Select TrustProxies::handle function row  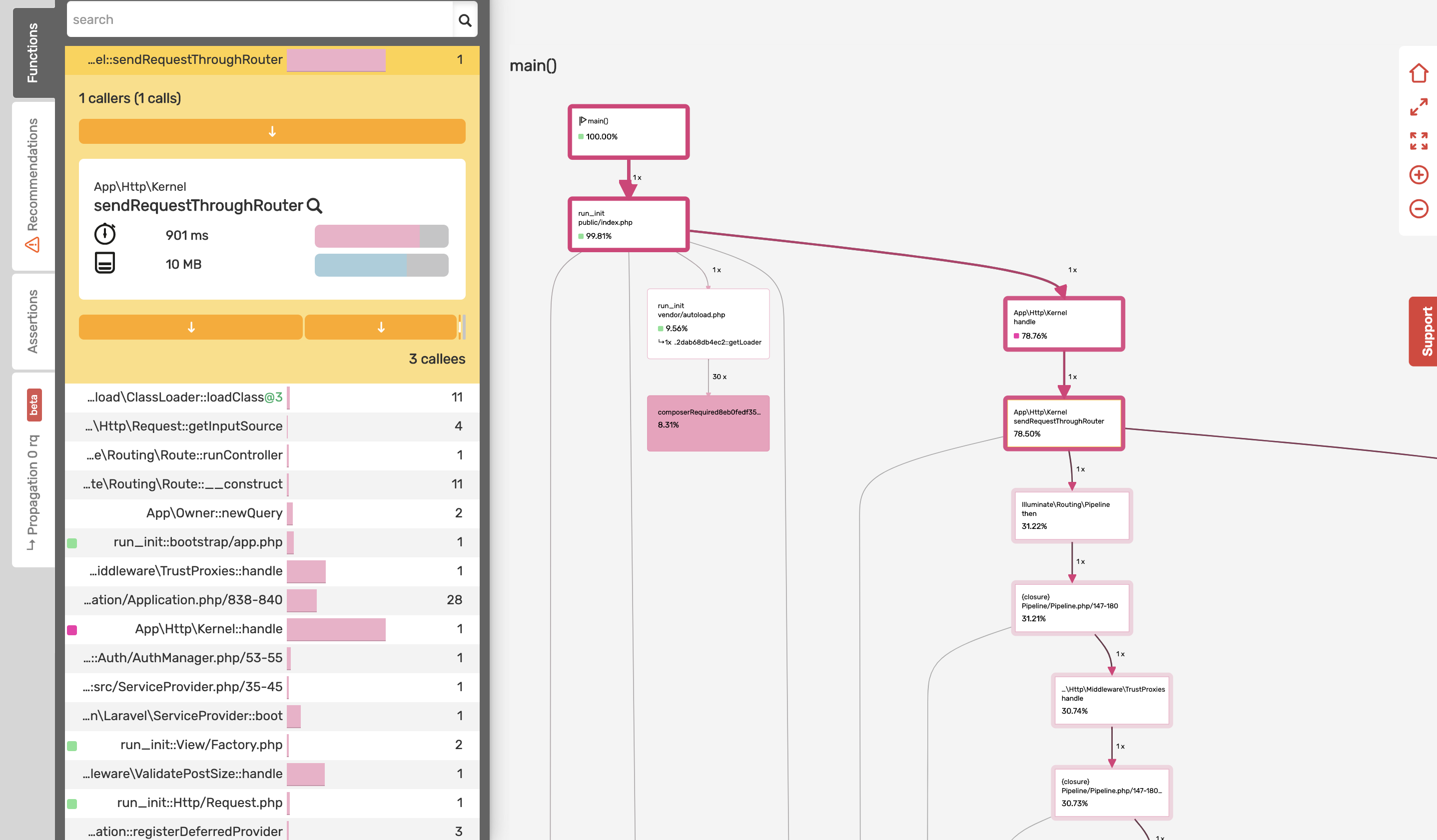(272, 572)
